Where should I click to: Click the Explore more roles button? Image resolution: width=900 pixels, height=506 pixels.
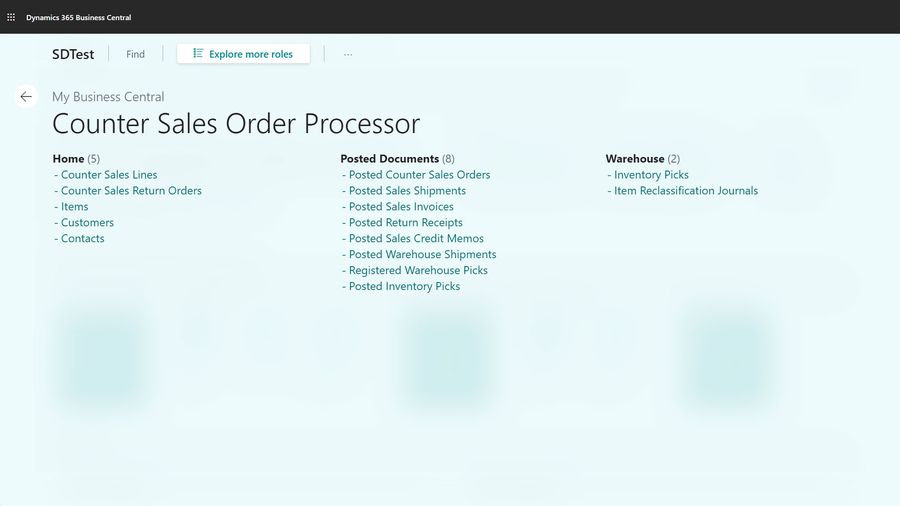[x=243, y=54]
